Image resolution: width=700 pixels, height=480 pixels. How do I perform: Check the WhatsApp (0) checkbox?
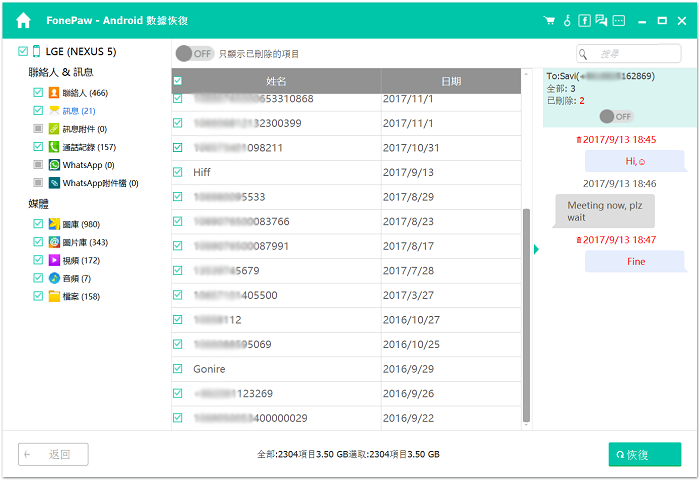pos(38,165)
